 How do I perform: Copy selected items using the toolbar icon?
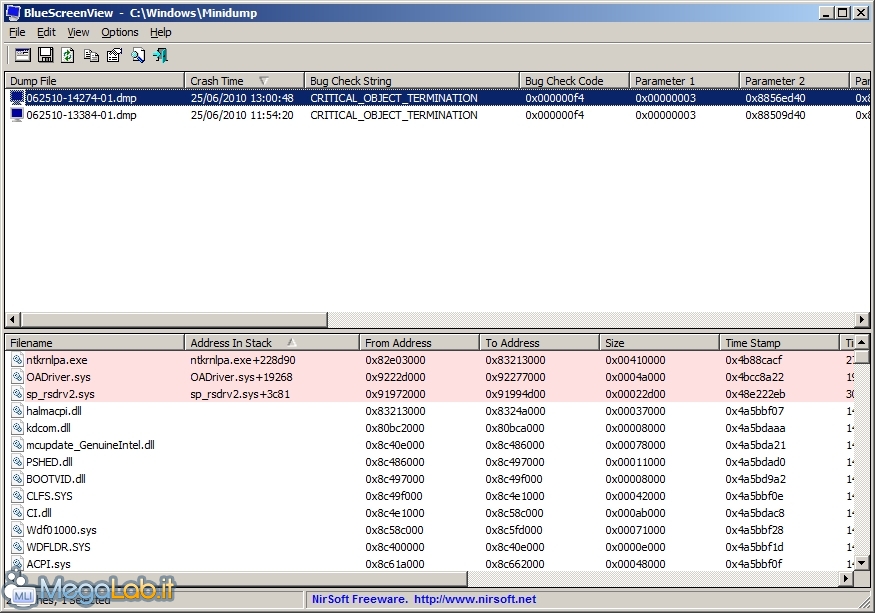click(x=91, y=55)
